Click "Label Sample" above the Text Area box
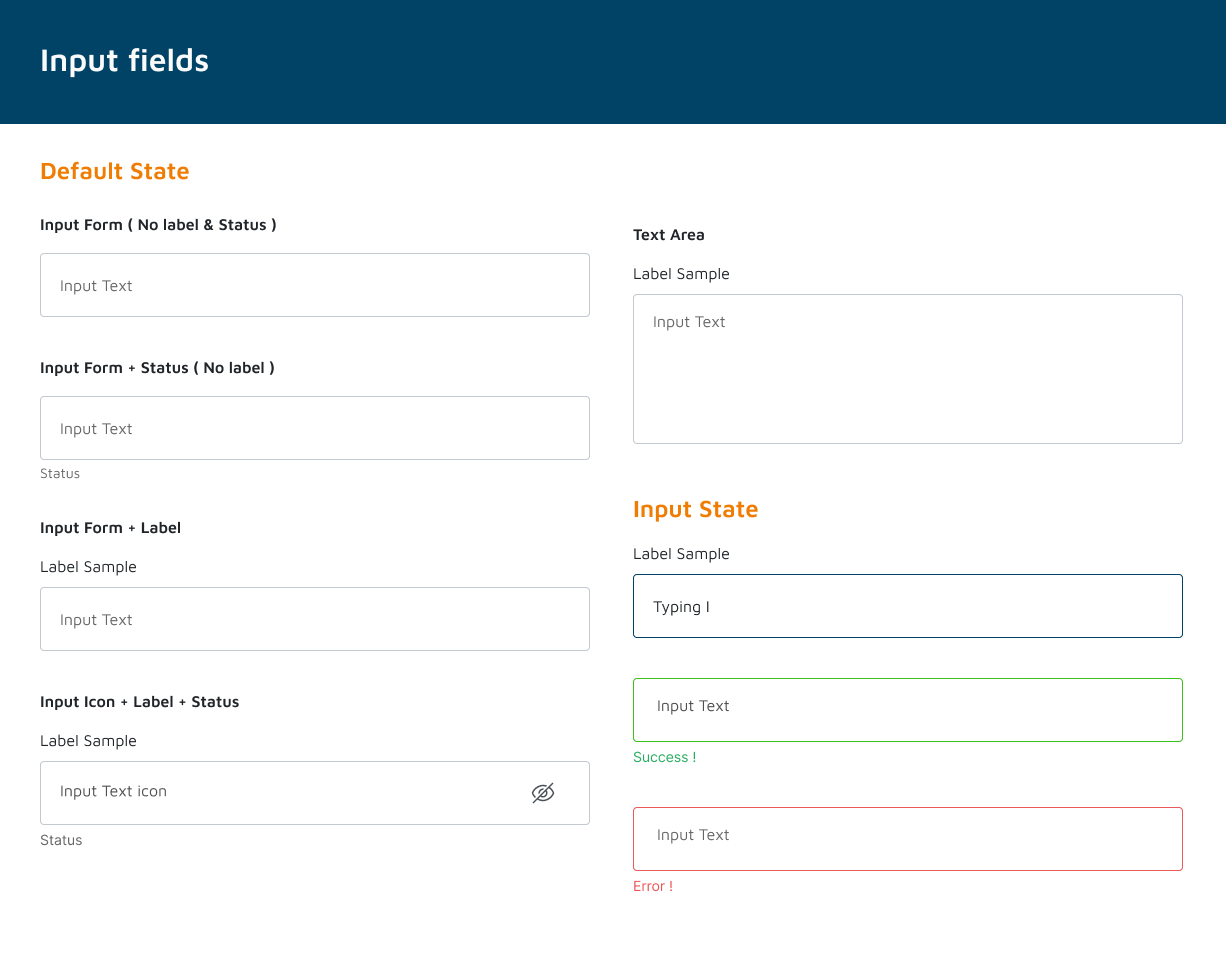 pos(681,274)
